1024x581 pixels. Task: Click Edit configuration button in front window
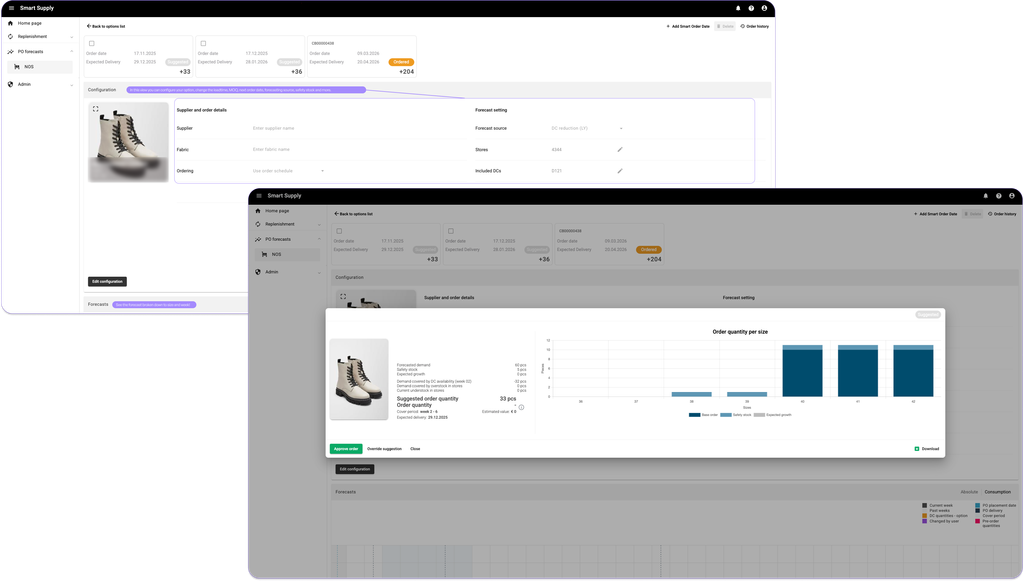(355, 469)
